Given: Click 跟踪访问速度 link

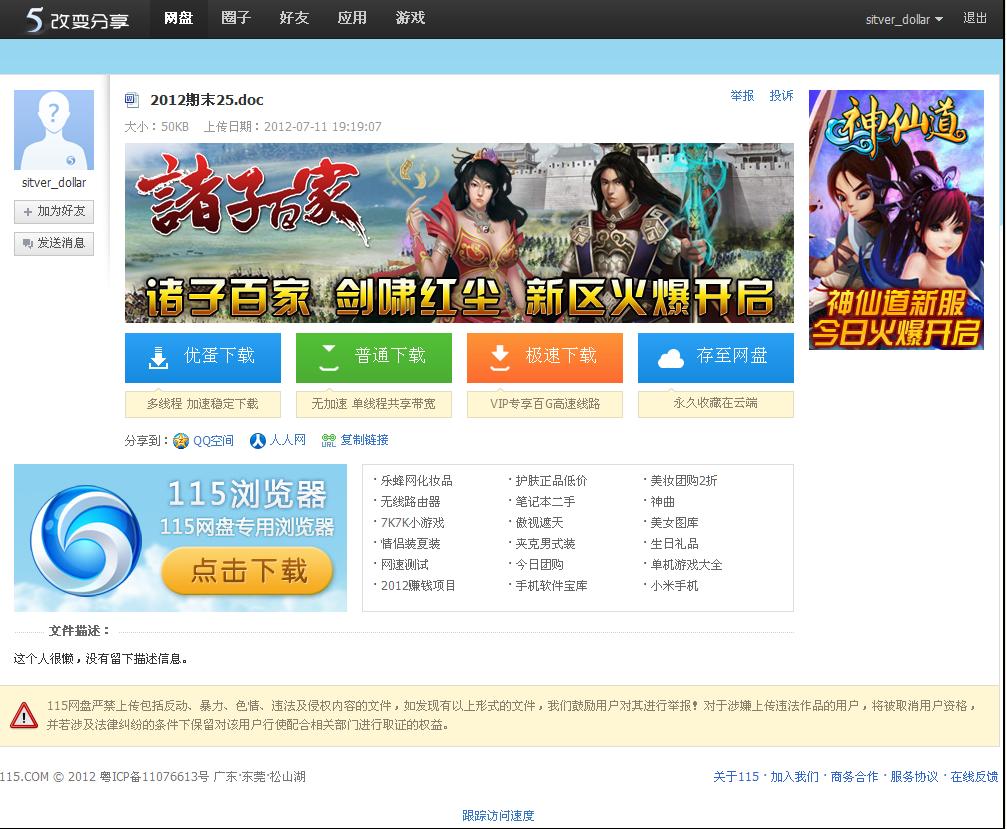Looking at the screenshot, I should coord(498,816).
